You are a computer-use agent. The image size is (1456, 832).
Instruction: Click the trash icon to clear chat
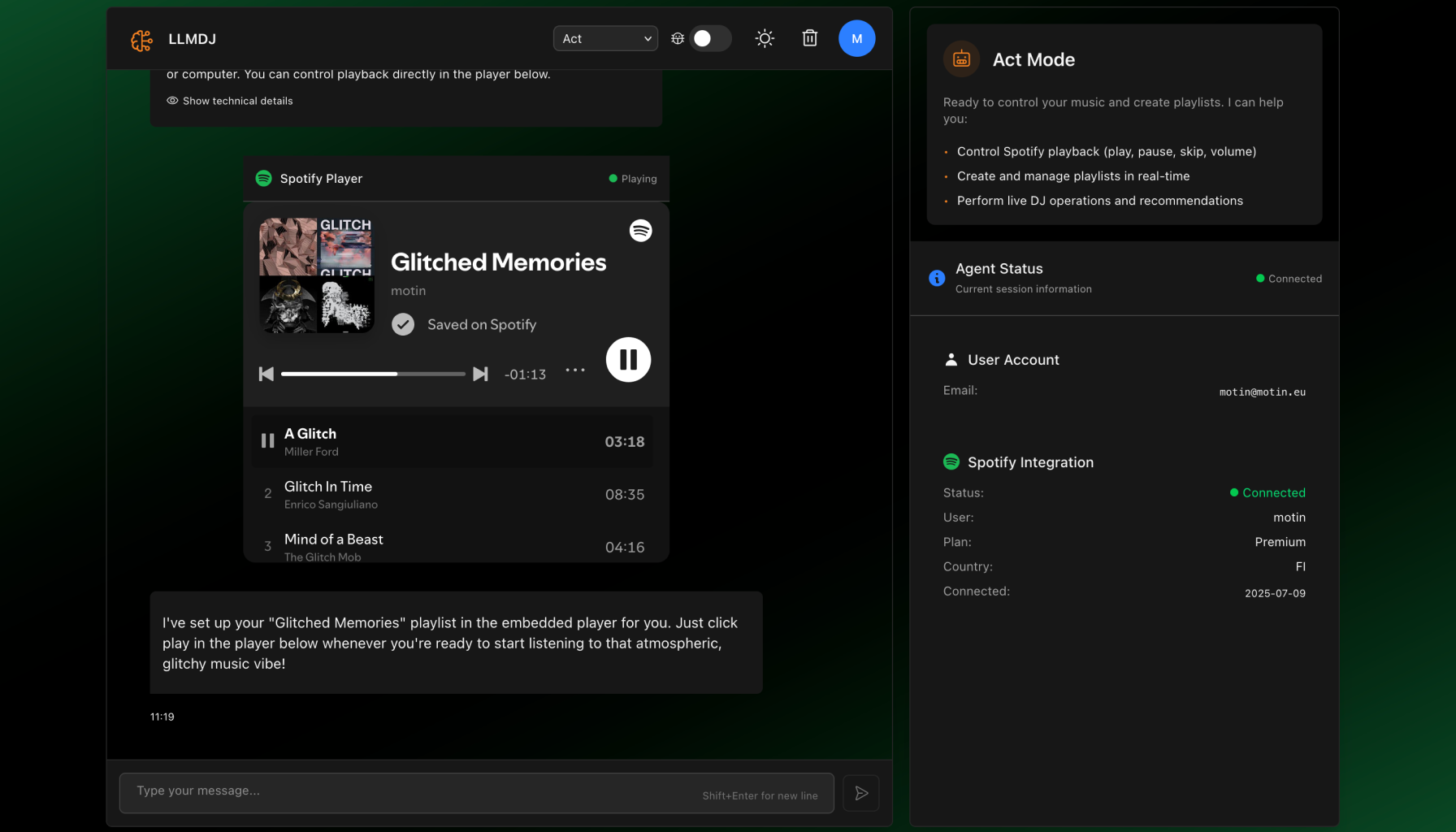coord(809,38)
